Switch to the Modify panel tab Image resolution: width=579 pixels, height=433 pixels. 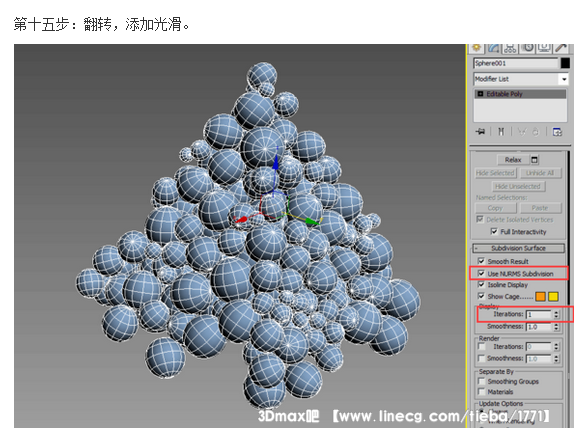[493, 48]
